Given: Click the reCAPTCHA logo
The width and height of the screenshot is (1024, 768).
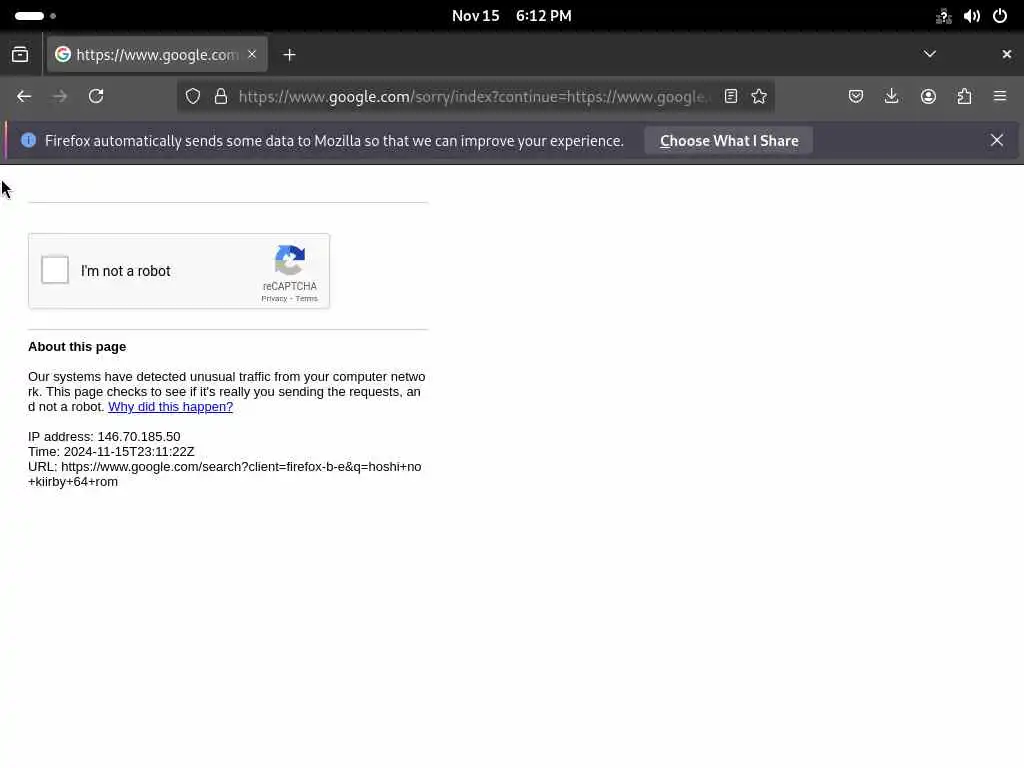Looking at the screenshot, I should pos(290,261).
